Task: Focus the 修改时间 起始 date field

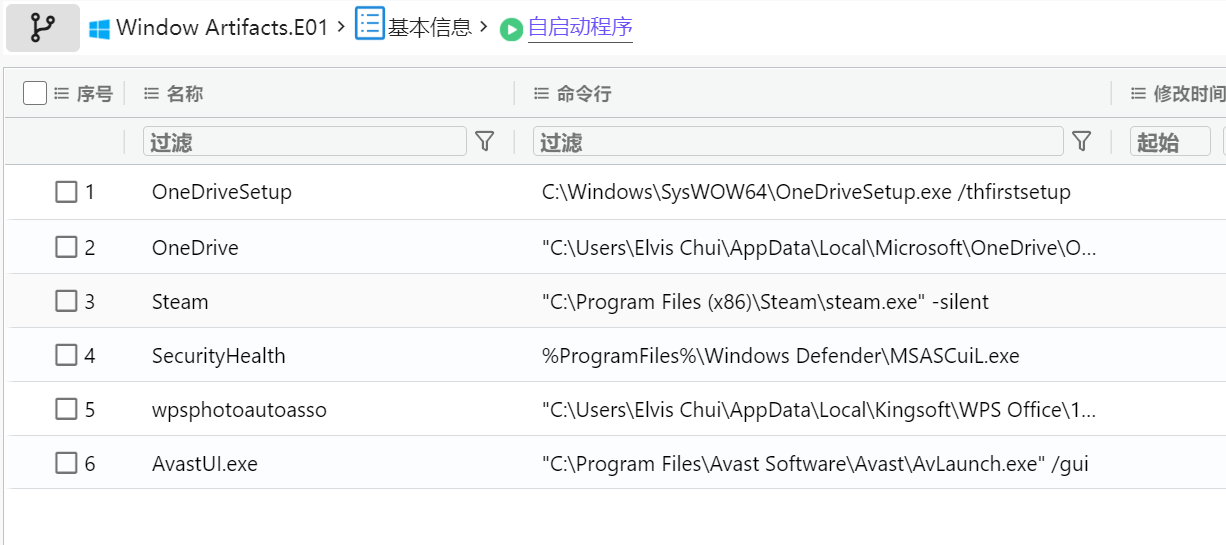Action: [1170, 141]
